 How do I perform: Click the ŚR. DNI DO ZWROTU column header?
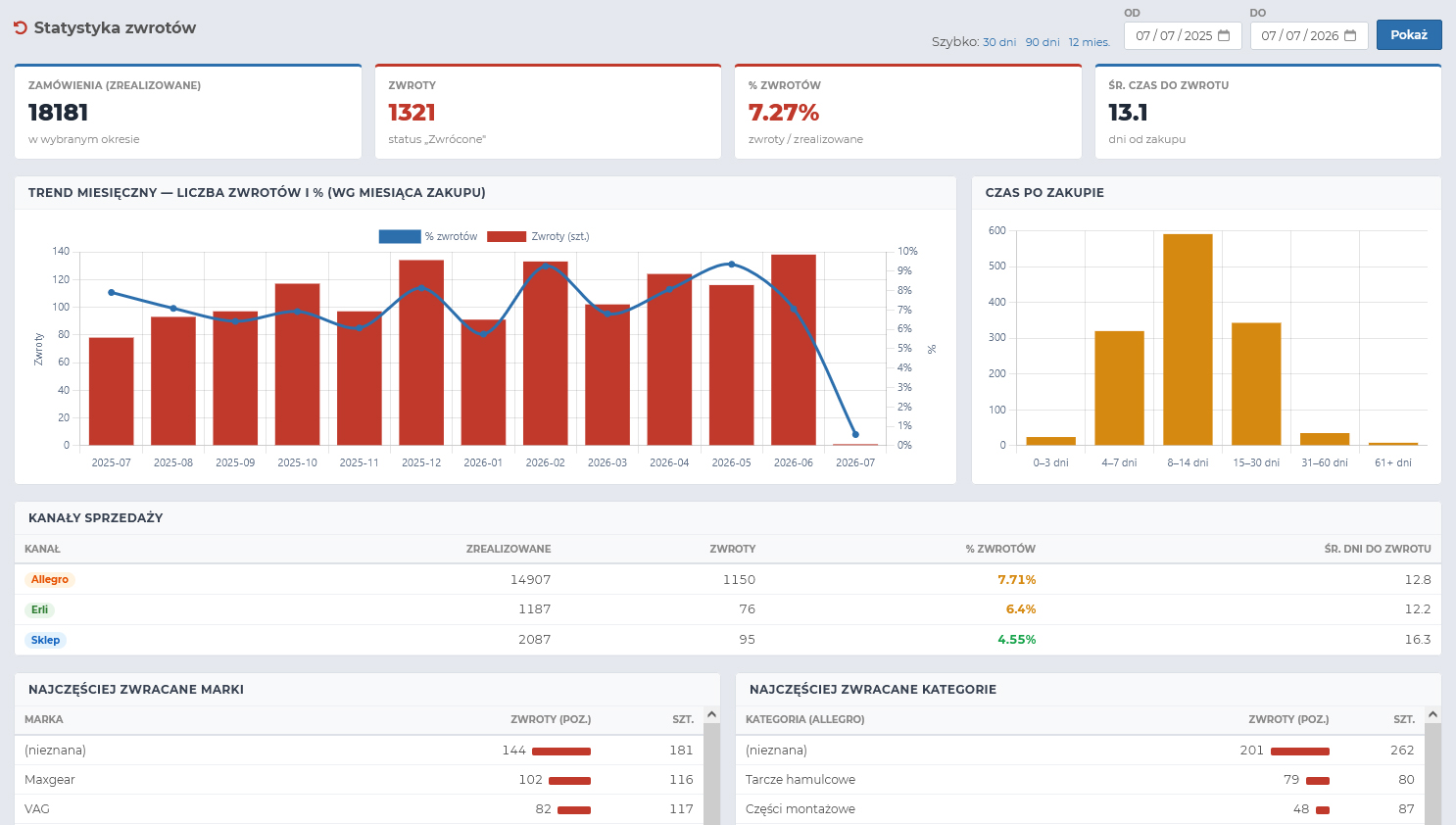coord(1378,549)
